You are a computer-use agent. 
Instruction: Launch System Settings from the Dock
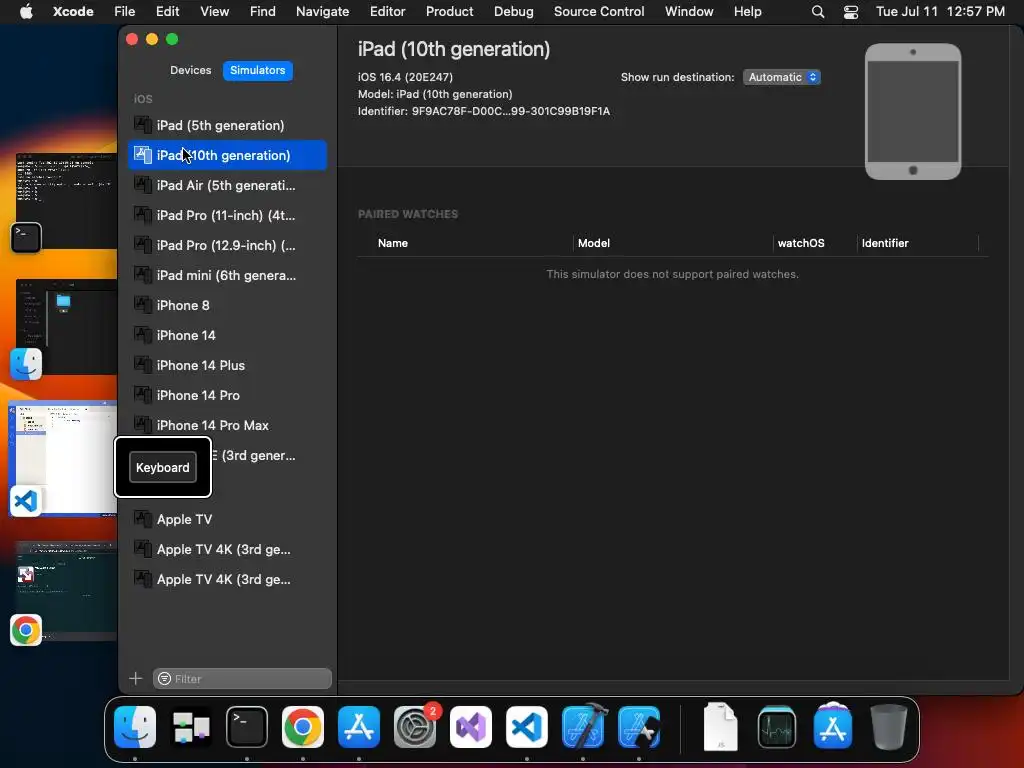[x=415, y=727]
